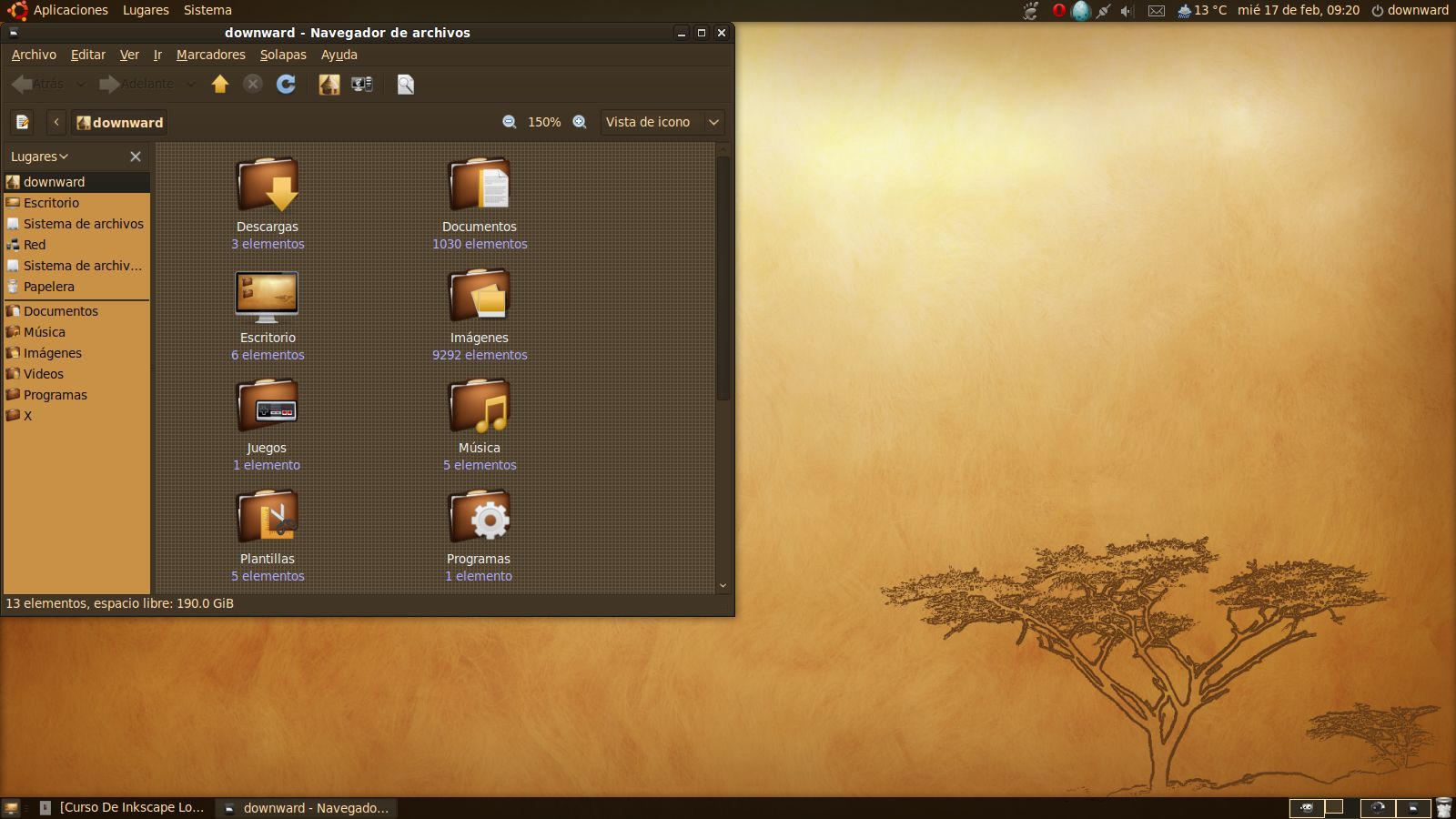This screenshot has width=1456, height=819.
Task: Select Red network in the sidebar
Action: pyautogui.click(x=77, y=245)
